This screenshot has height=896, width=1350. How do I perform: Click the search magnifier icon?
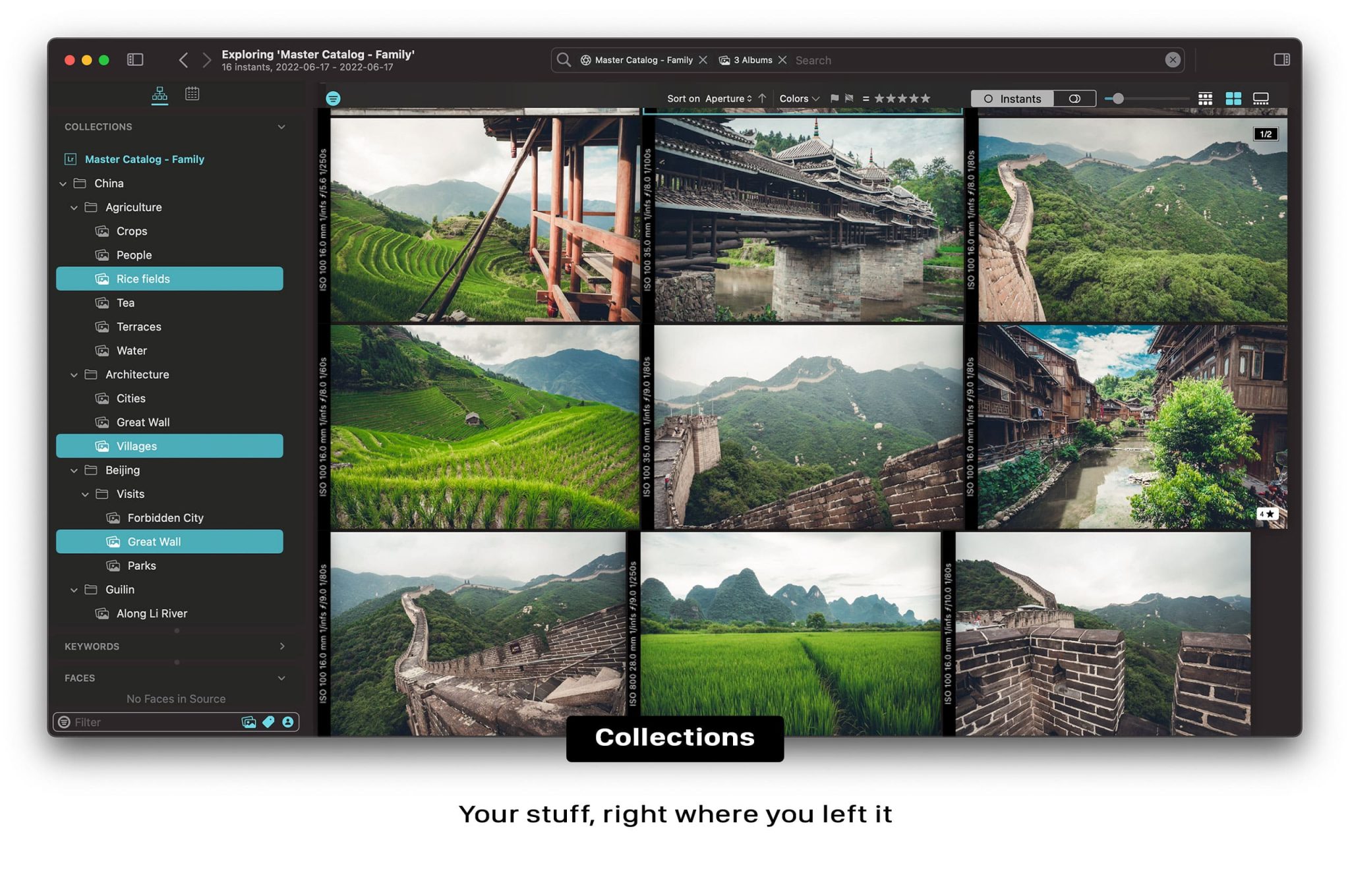tap(564, 60)
